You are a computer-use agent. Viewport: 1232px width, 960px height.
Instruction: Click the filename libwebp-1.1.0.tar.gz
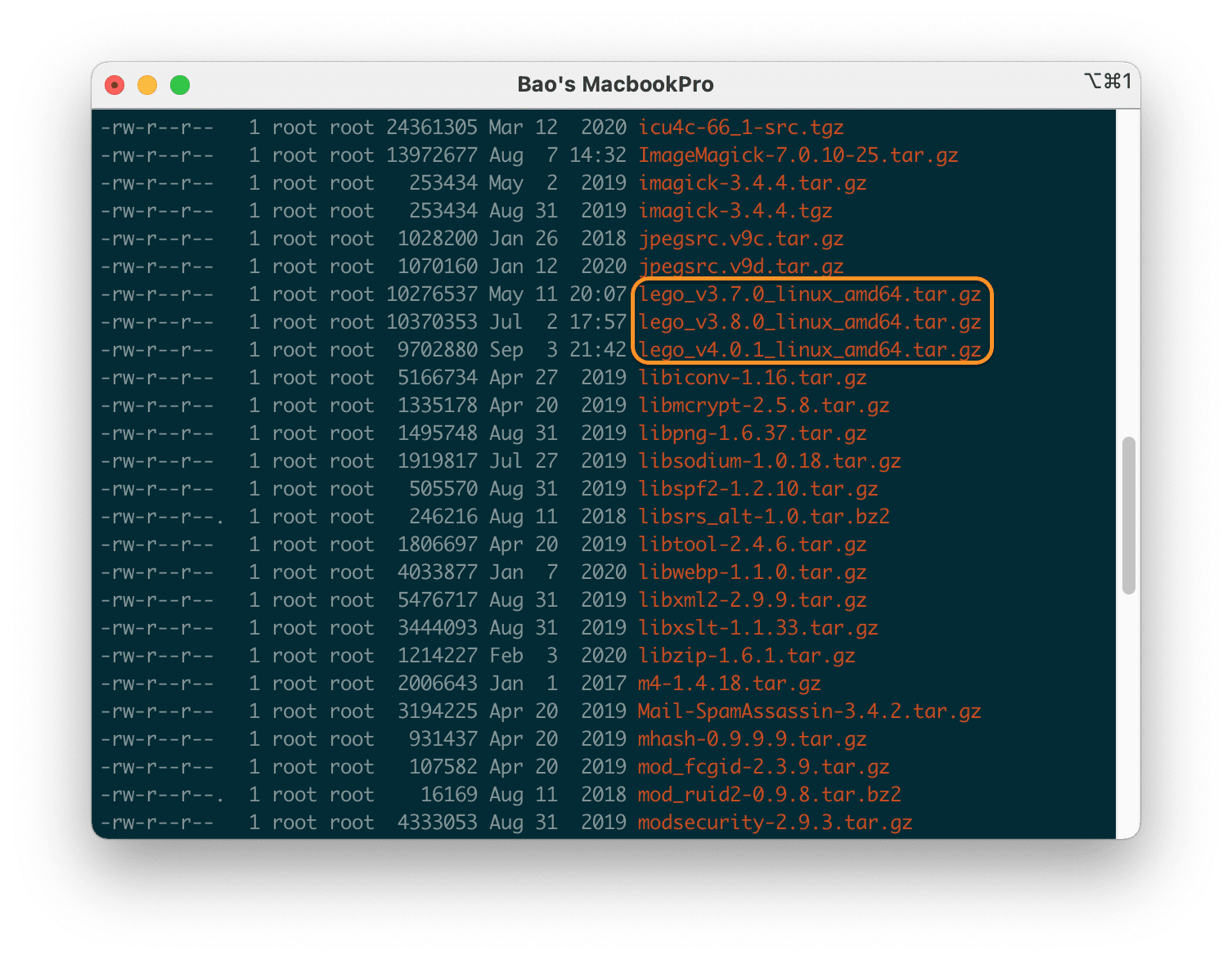(752, 573)
